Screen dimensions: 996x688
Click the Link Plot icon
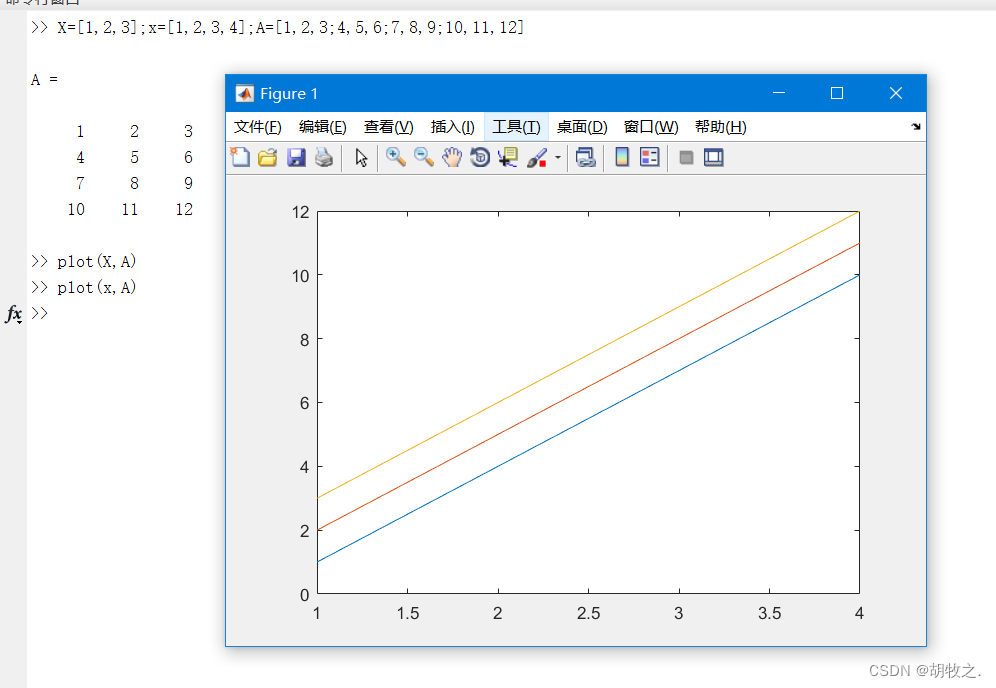(x=586, y=157)
